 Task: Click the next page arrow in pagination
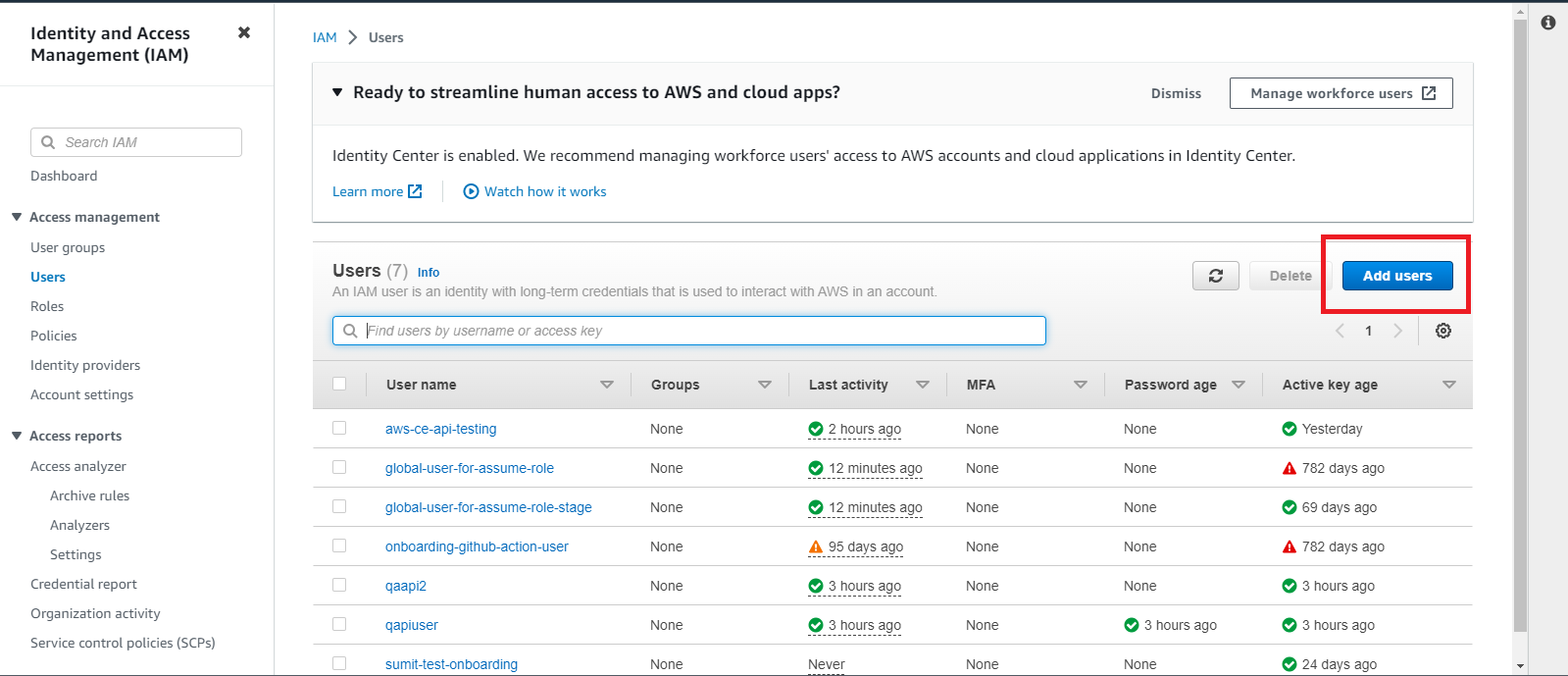pos(1397,331)
